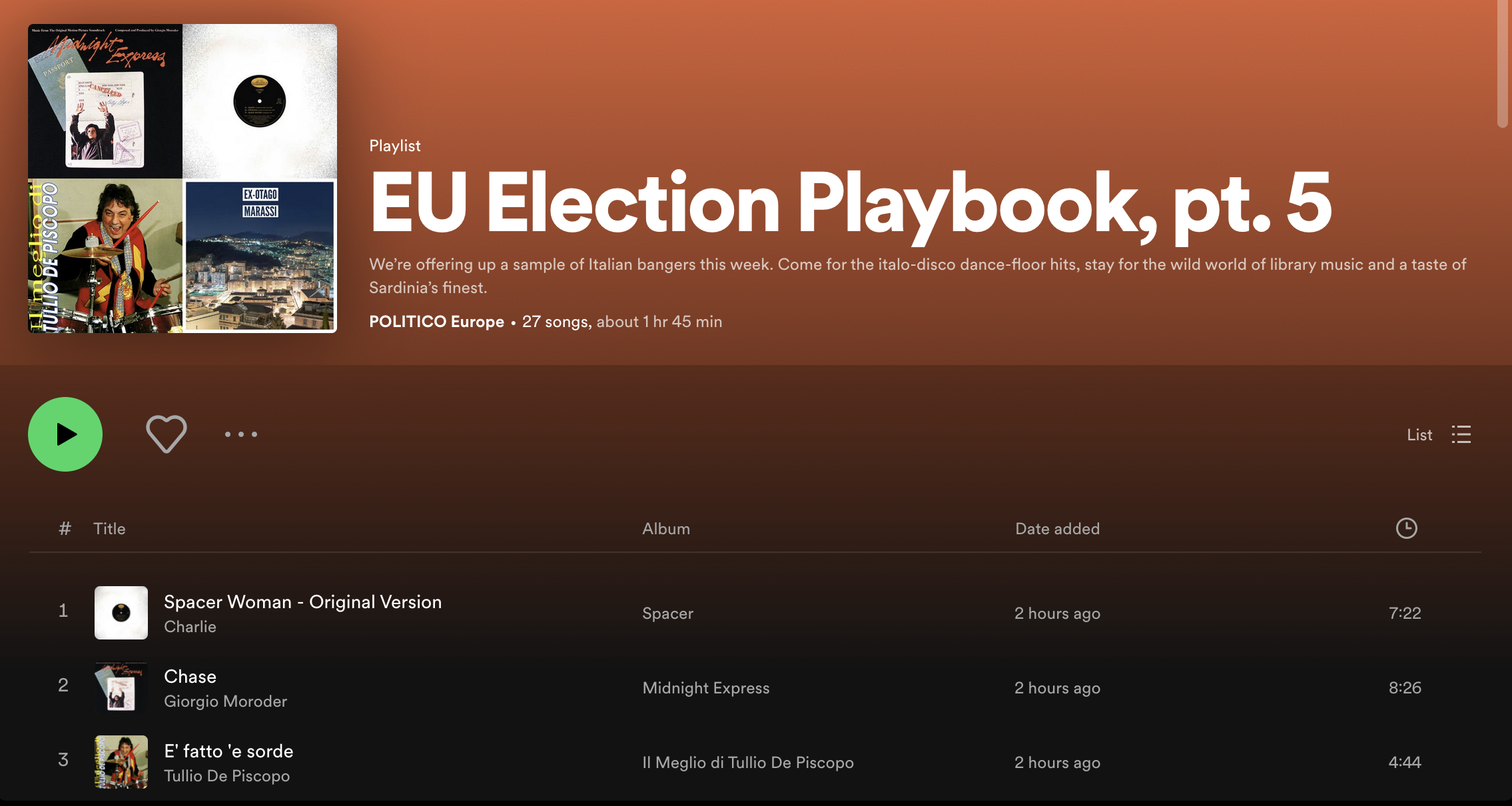Sort by Date added column header
This screenshot has width=1512, height=806.
(x=1057, y=528)
